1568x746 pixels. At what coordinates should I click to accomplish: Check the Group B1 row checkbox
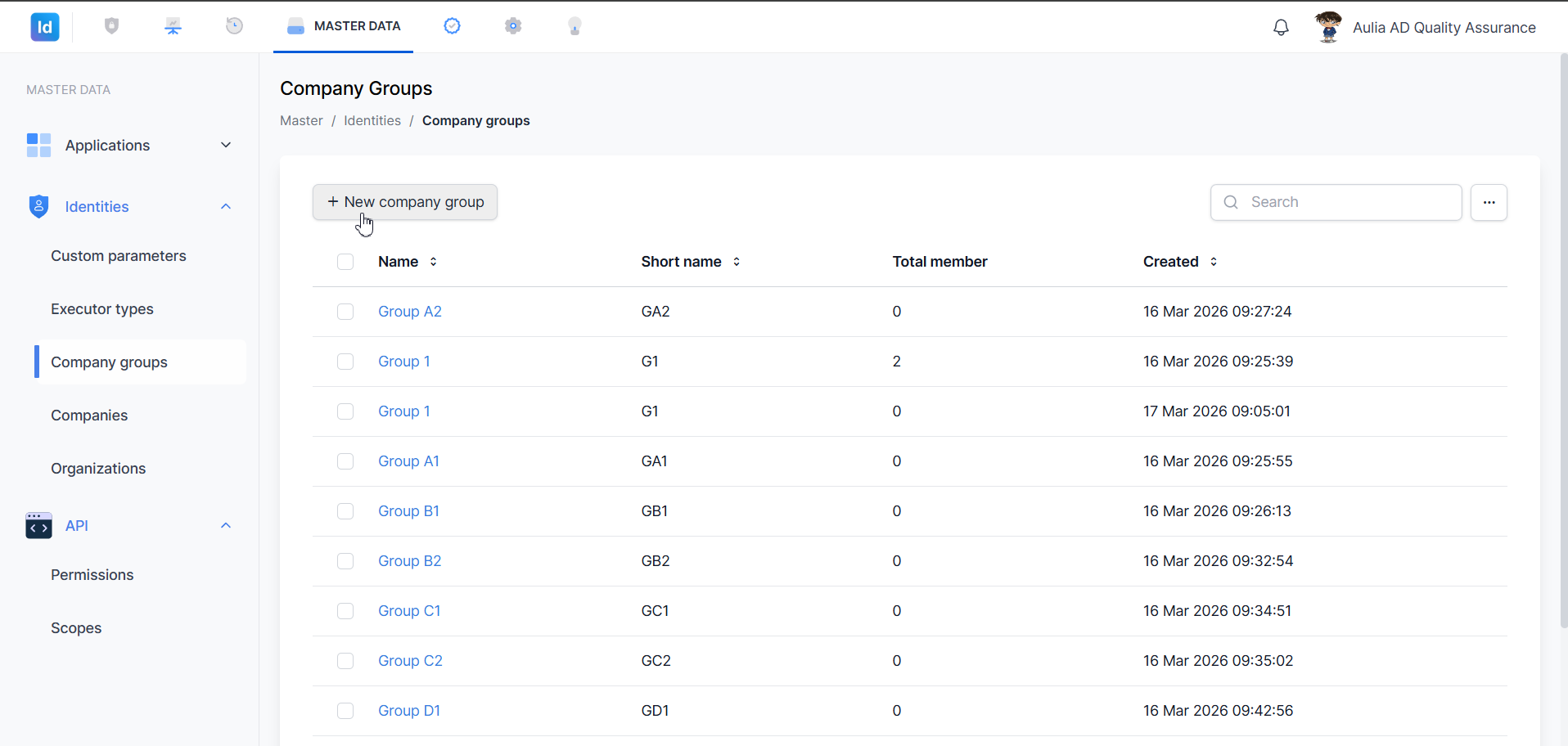click(345, 511)
